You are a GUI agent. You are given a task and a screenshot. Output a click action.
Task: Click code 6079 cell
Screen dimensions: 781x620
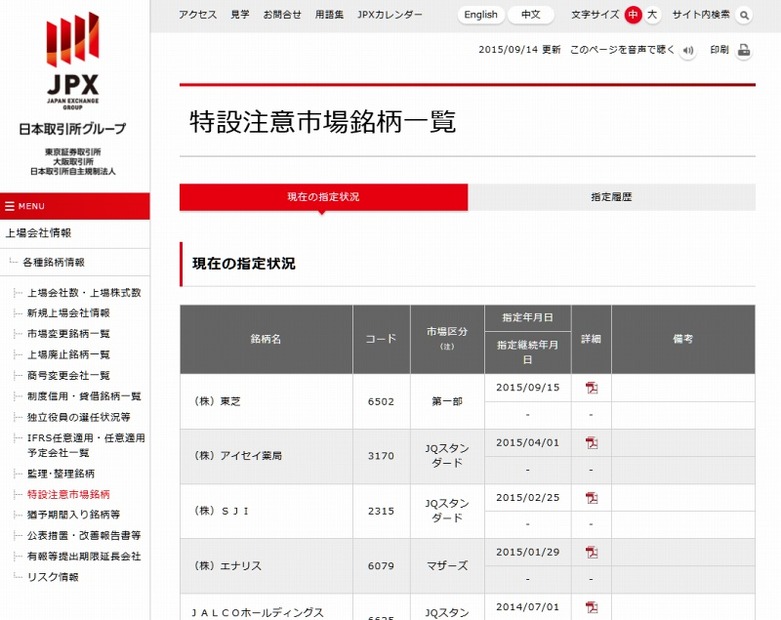click(381, 566)
